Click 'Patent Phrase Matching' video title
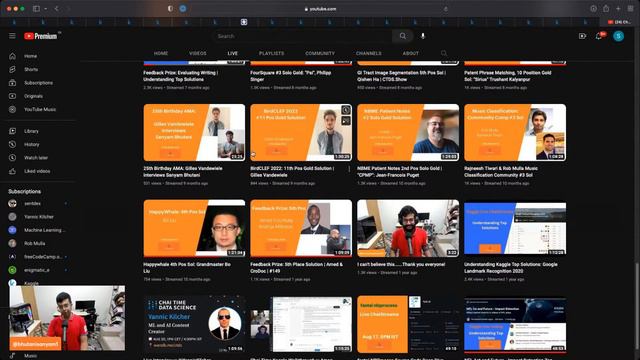 (x=508, y=76)
